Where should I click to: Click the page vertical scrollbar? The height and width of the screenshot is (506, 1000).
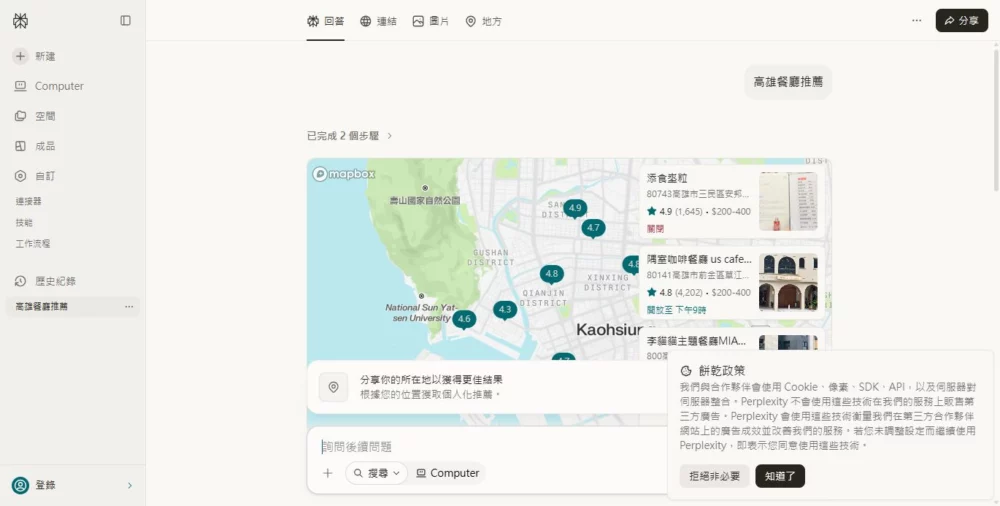pos(996,118)
